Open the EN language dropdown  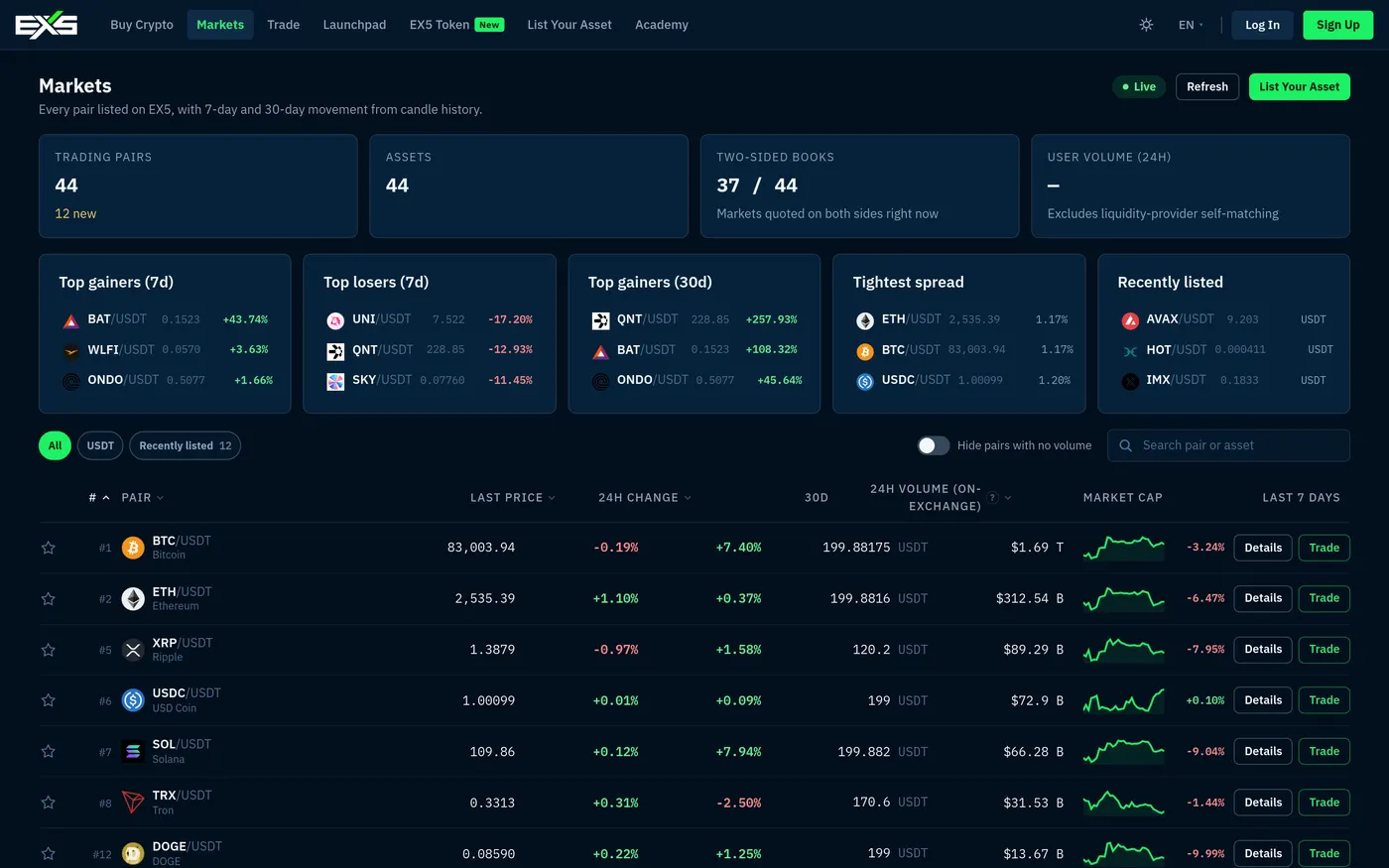coord(1191,25)
